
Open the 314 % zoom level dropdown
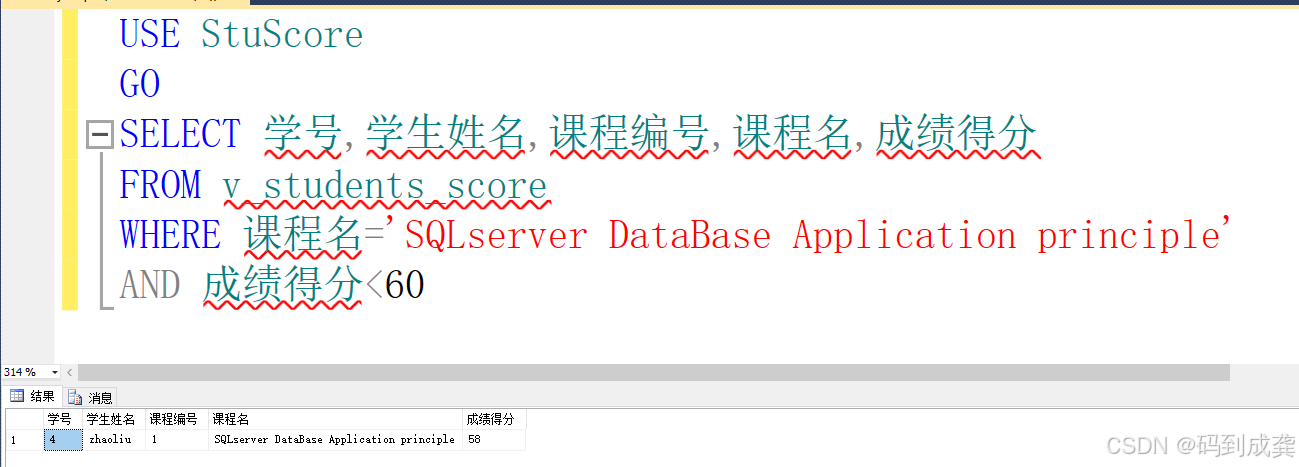(x=54, y=372)
